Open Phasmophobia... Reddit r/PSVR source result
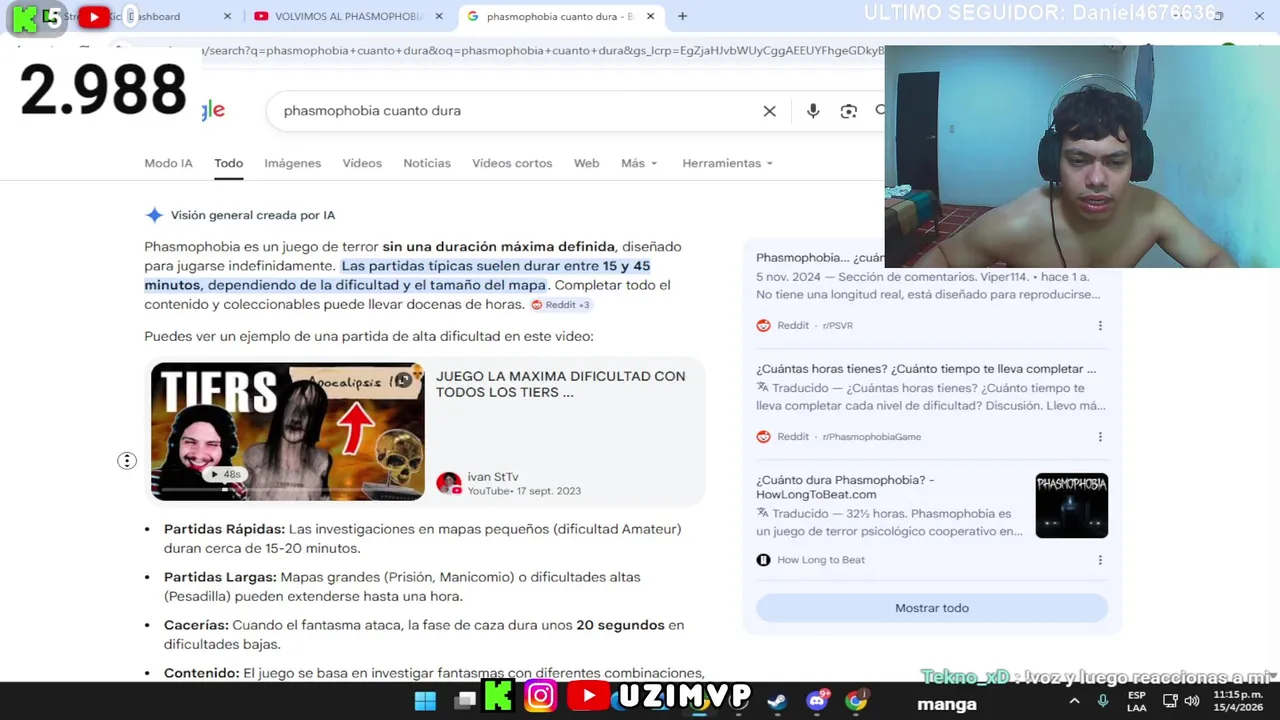This screenshot has width=1280, height=720. click(x=820, y=258)
